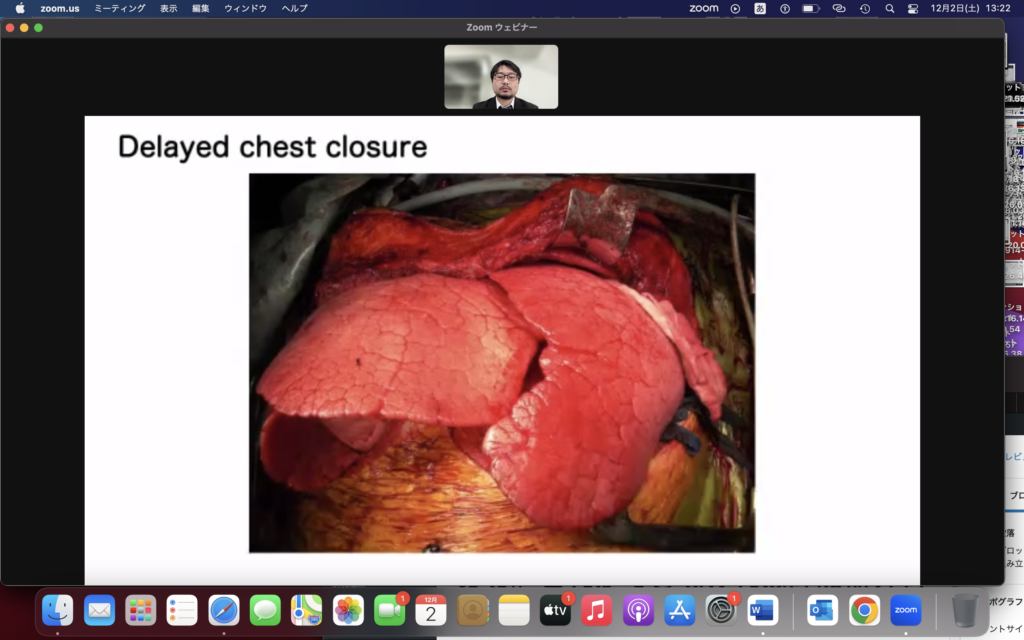Open Safari from the Dock
Image resolution: width=1024 pixels, height=640 pixels.
(223, 609)
